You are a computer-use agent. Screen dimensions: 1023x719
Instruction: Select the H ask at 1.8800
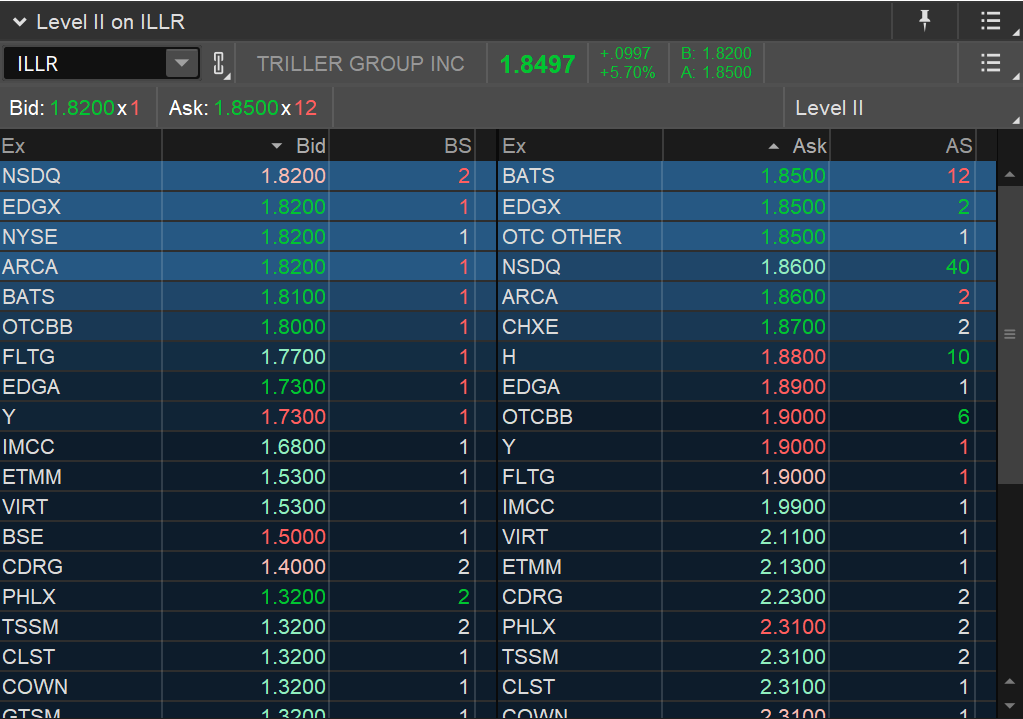747,356
